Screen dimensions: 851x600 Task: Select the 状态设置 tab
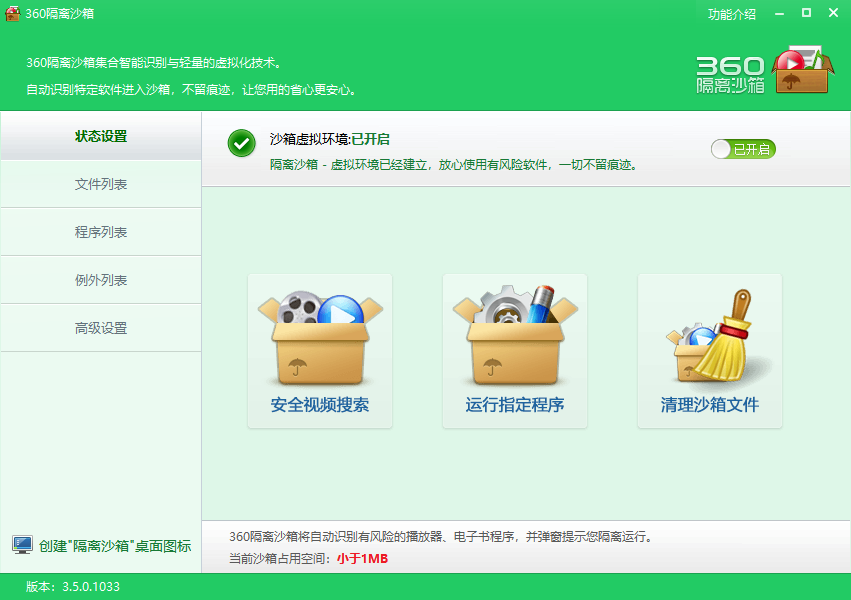click(x=101, y=136)
